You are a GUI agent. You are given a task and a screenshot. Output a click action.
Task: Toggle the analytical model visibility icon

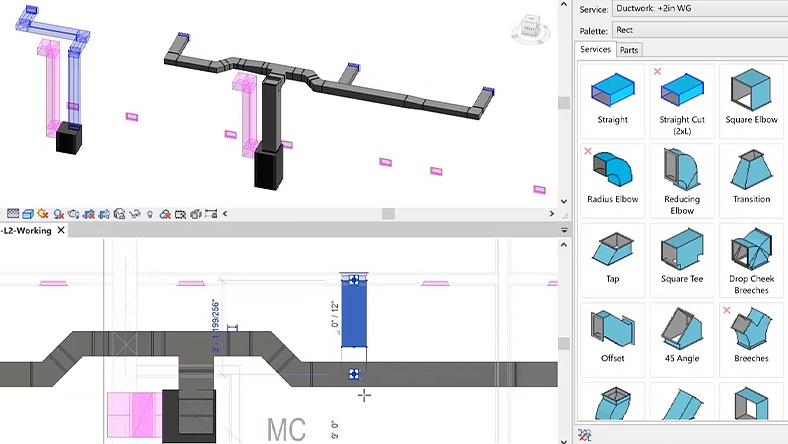point(195,214)
